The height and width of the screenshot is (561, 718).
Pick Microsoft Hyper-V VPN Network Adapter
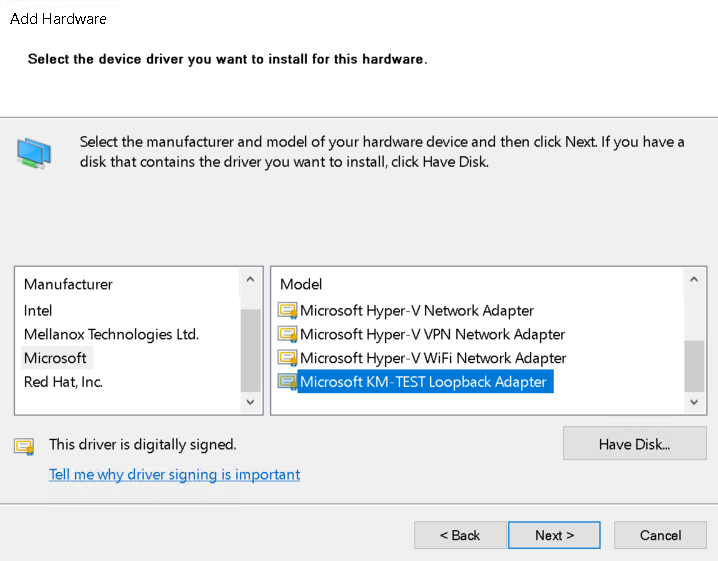pos(432,334)
